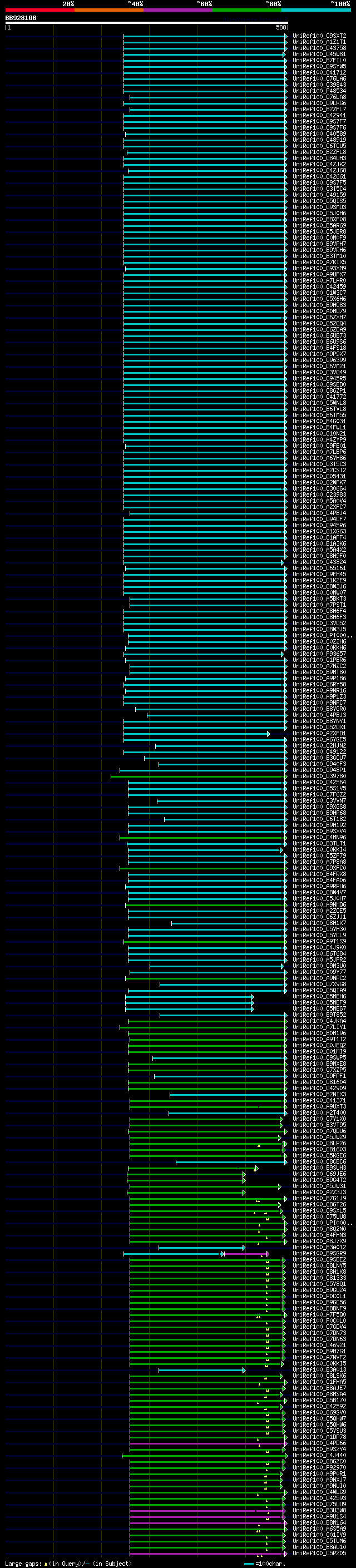The image size is (356, 1568).
Task: Select the label UniRef100_Q9SMD3
Action: [x=319, y=207]
